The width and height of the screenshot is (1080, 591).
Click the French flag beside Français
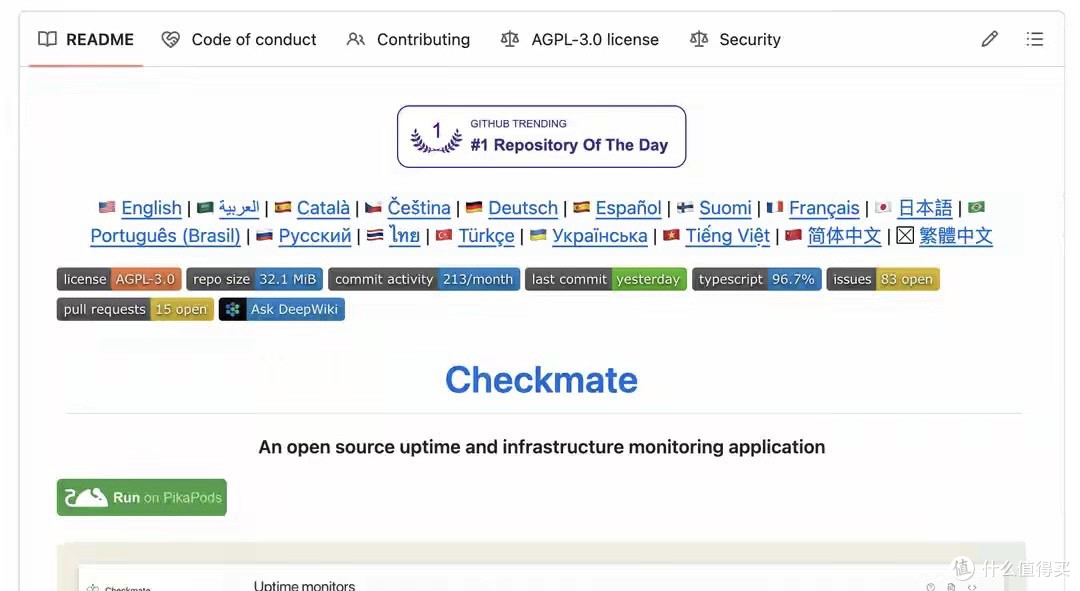775,207
